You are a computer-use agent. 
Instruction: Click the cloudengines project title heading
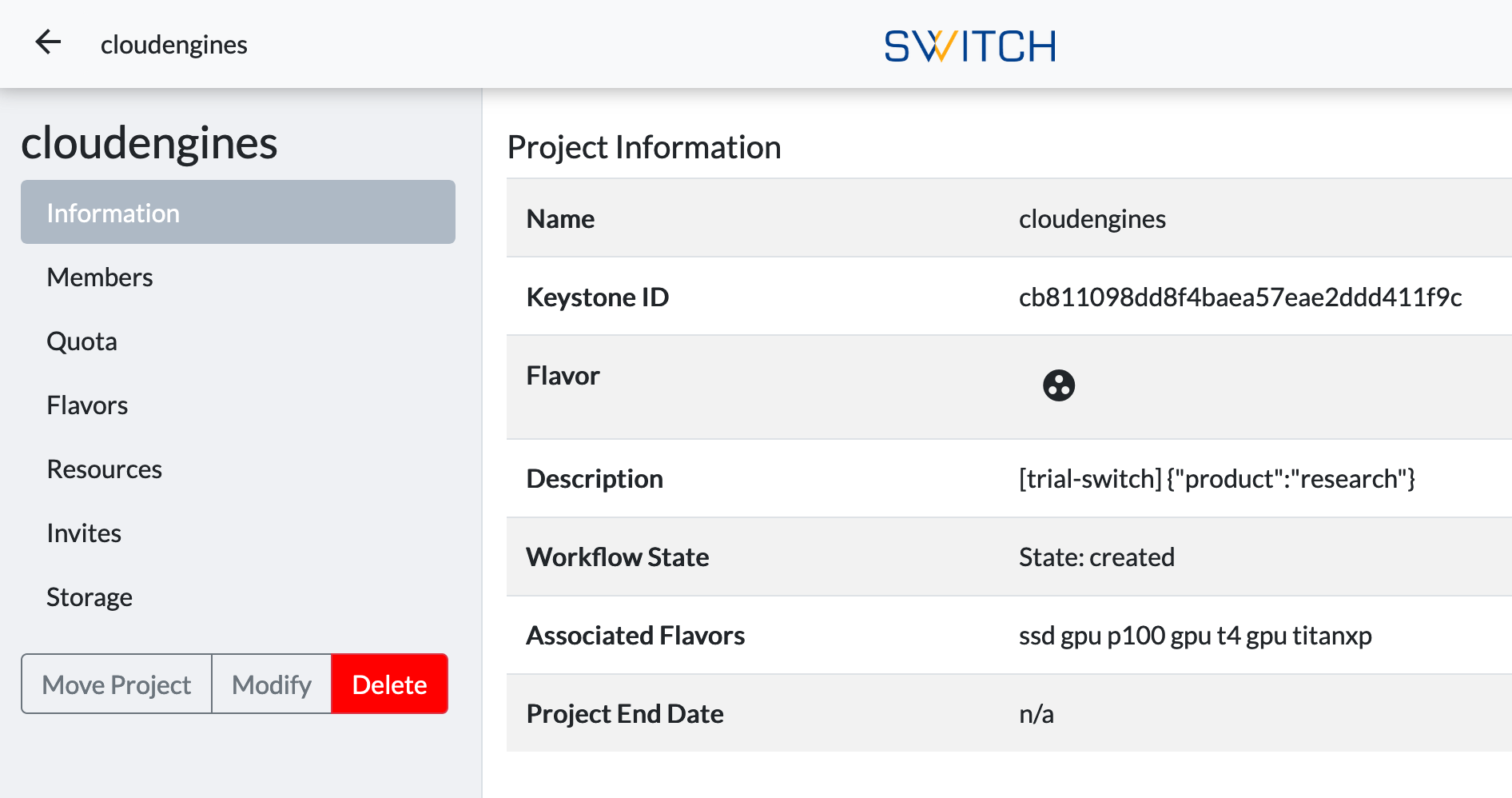tap(149, 144)
